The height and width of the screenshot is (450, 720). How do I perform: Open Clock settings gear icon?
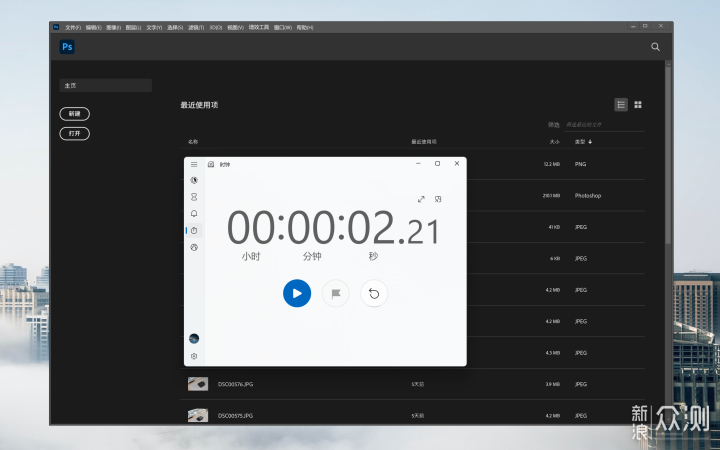pyautogui.click(x=194, y=356)
